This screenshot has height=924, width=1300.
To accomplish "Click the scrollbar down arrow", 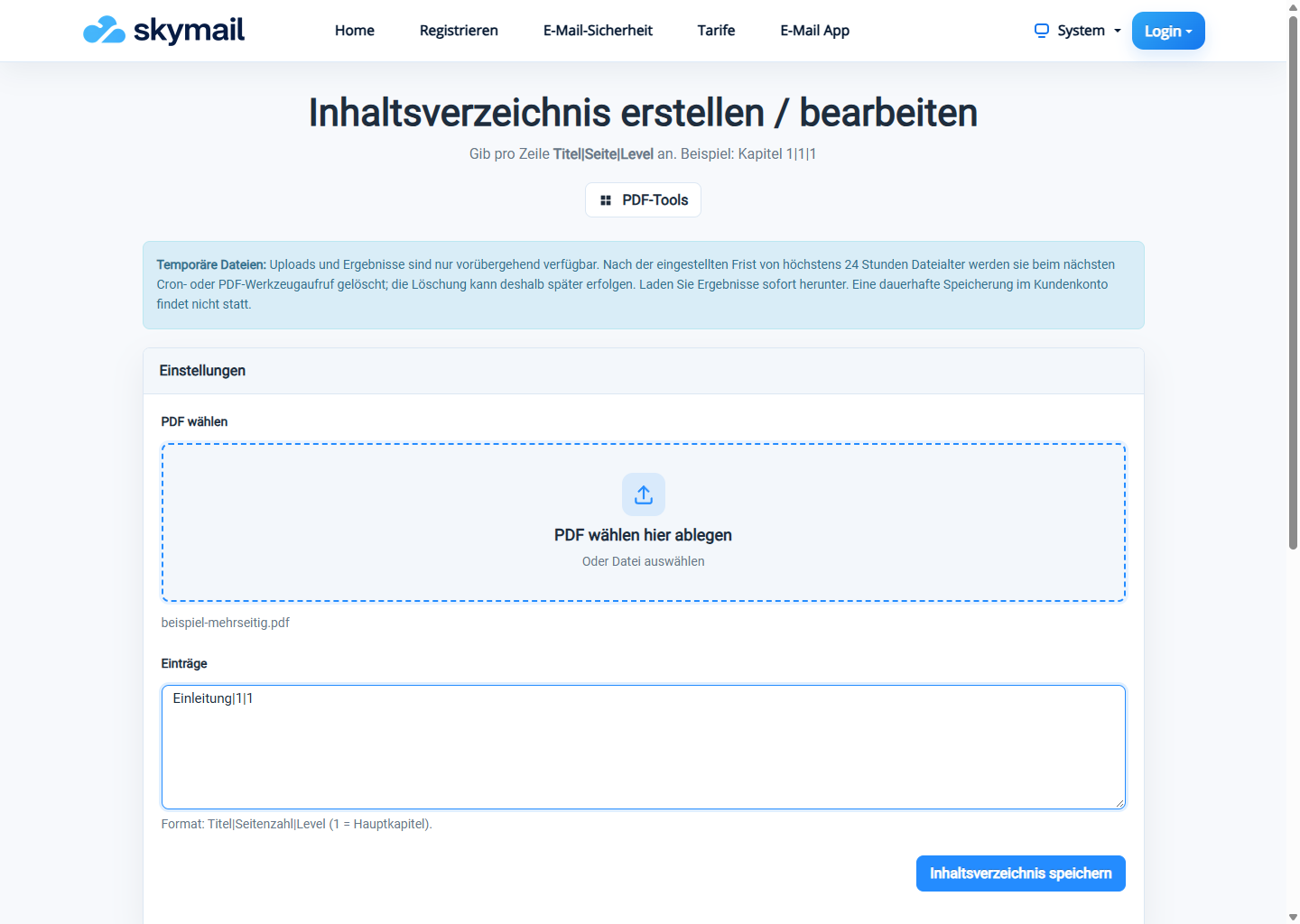I will (1293, 917).
